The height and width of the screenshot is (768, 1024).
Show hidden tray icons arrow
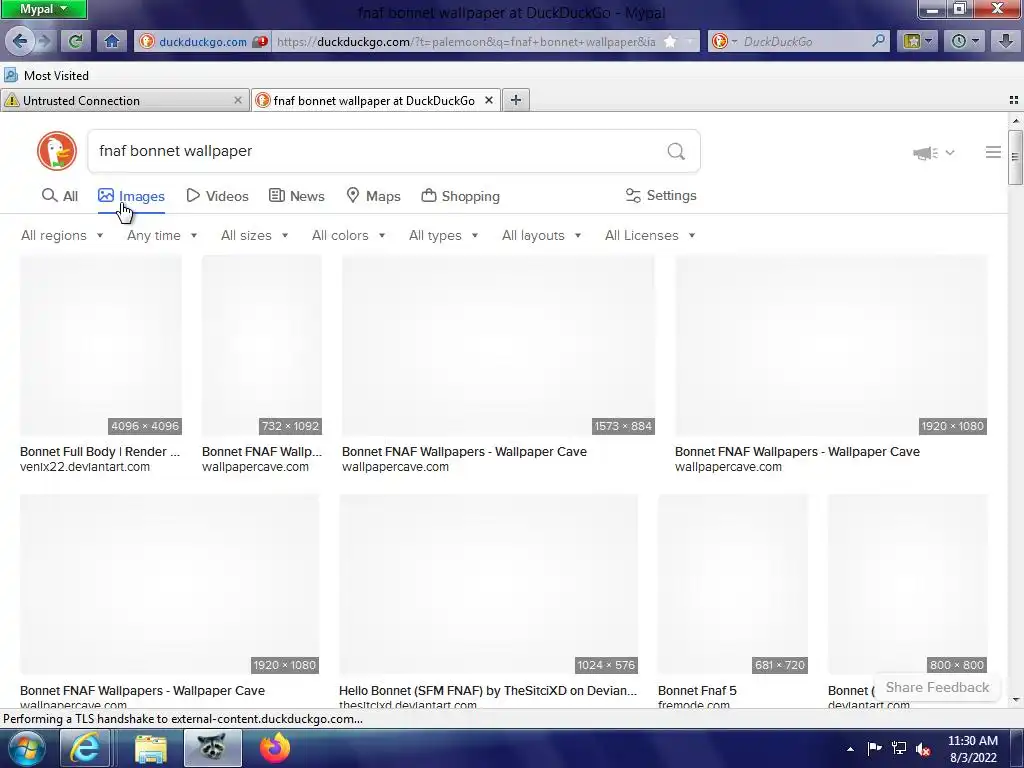click(850, 749)
